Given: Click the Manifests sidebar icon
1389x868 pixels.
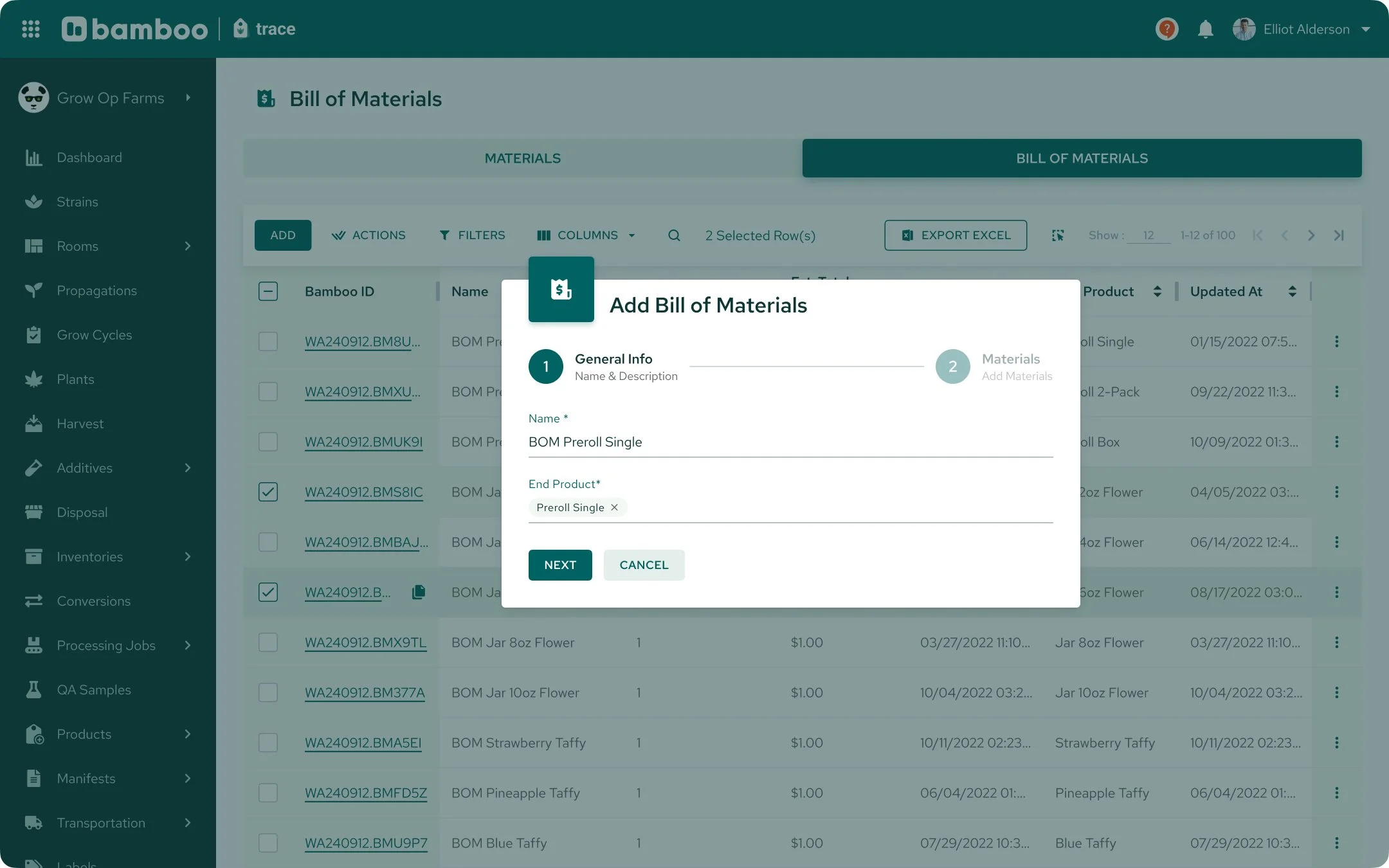Looking at the screenshot, I should click(x=33, y=779).
